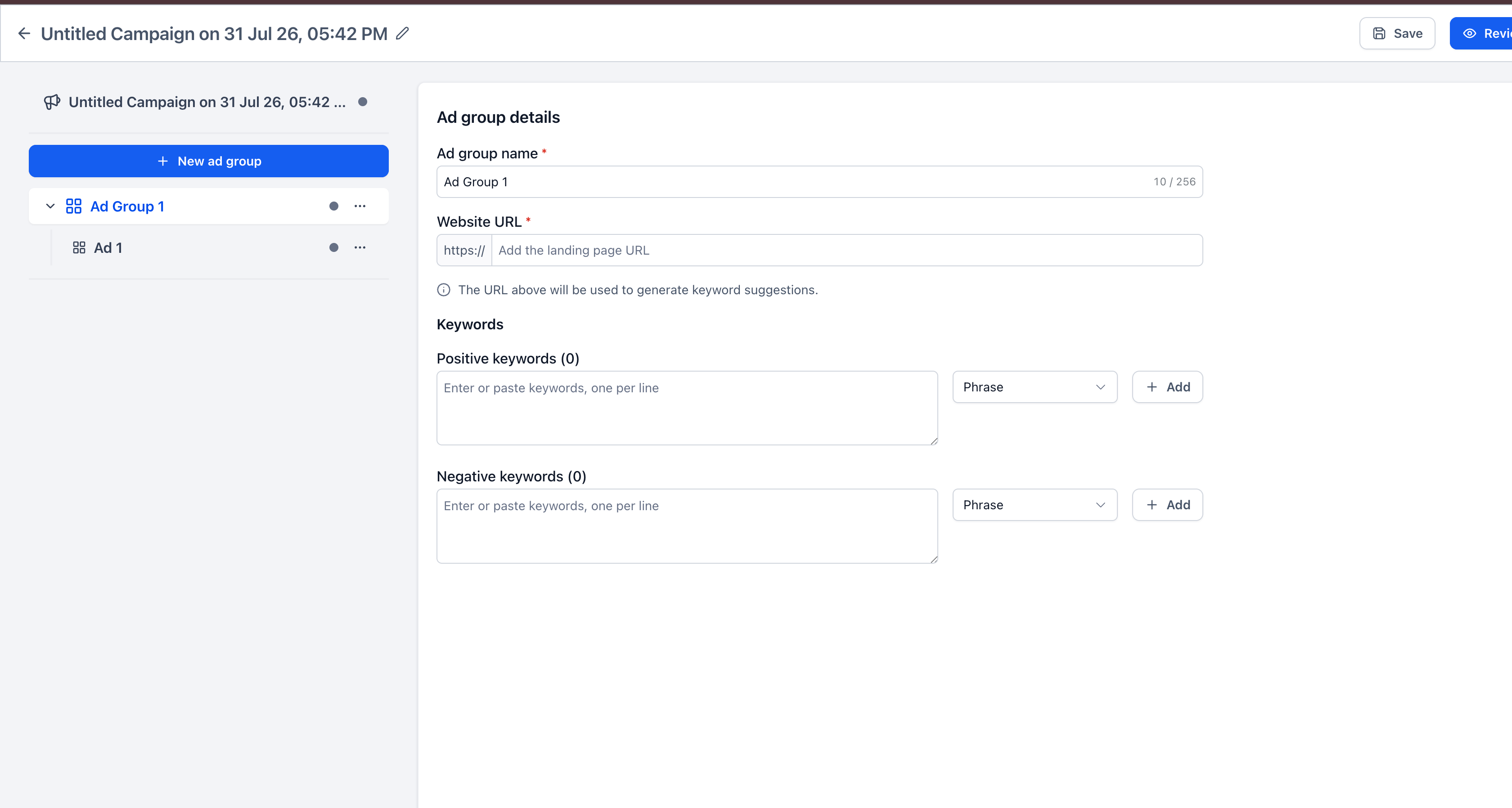Screen dimensions: 1512x808
Task: Click the Save button
Action: point(1397,33)
